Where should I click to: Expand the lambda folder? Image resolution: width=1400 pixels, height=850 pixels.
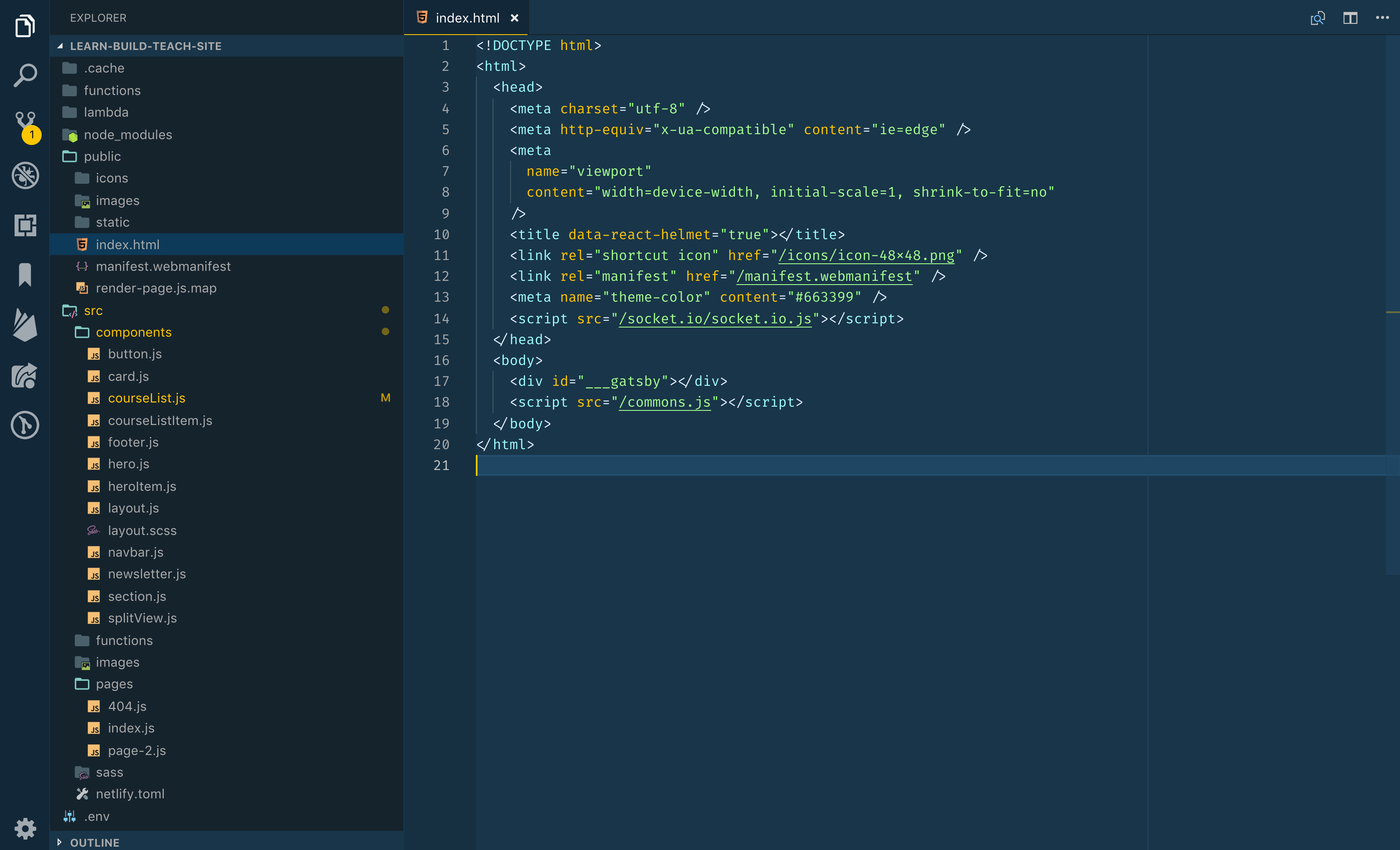(227, 112)
